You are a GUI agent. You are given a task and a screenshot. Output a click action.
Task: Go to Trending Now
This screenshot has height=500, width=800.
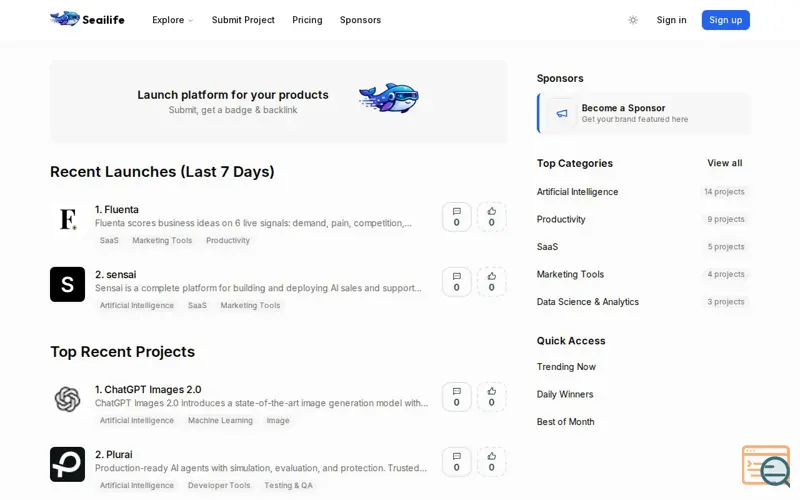[566, 367]
